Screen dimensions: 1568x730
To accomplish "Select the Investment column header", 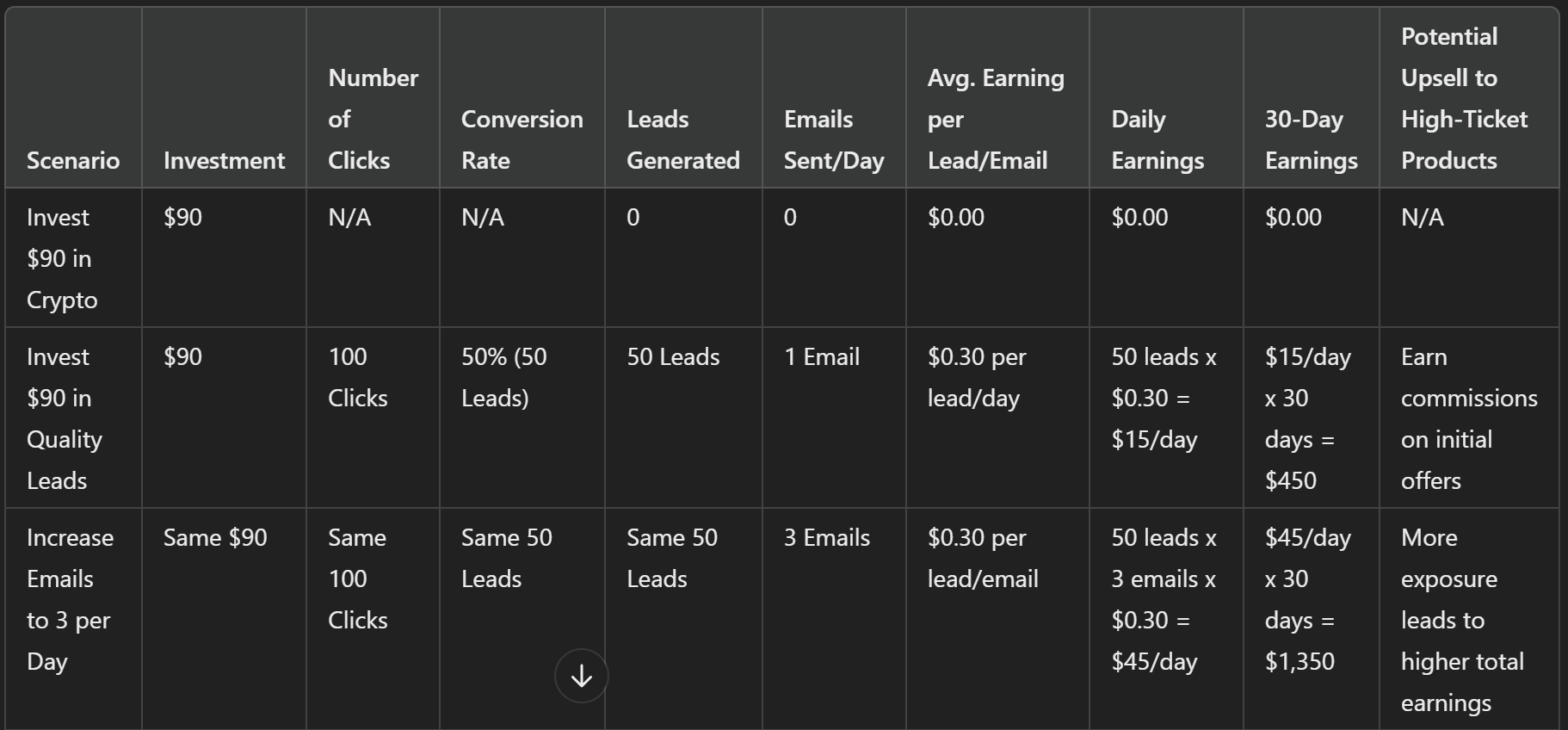I will [224, 160].
